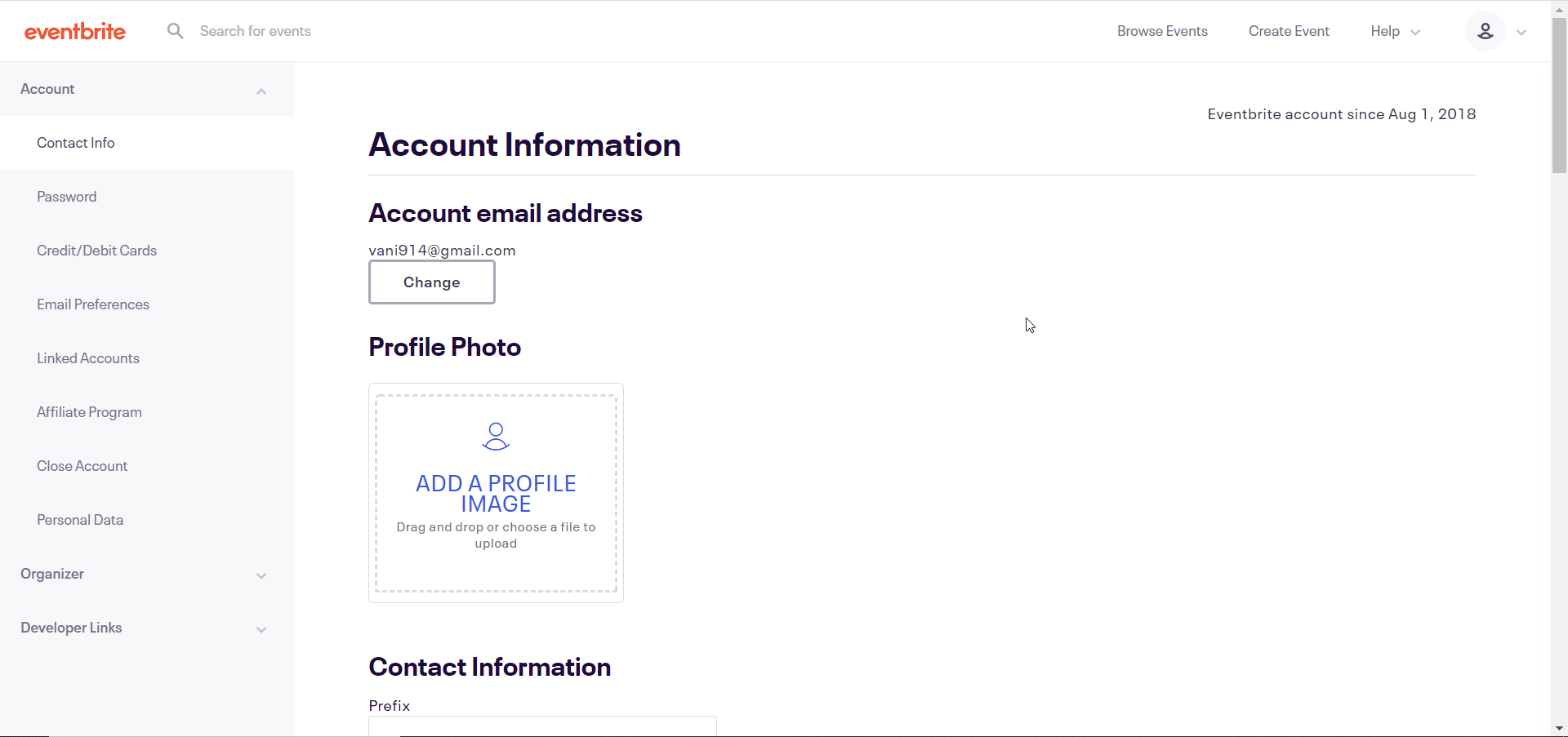1568x737 pixels.
Task: Click the email address vani914@gmail.com
Action: [442, 251]
